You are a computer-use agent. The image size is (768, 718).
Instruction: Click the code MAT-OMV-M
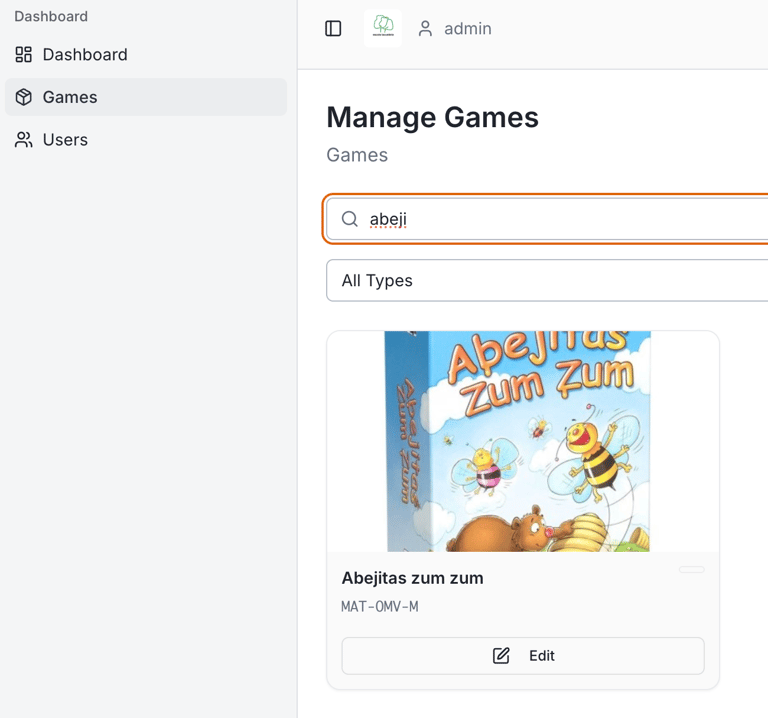point(380,607)
